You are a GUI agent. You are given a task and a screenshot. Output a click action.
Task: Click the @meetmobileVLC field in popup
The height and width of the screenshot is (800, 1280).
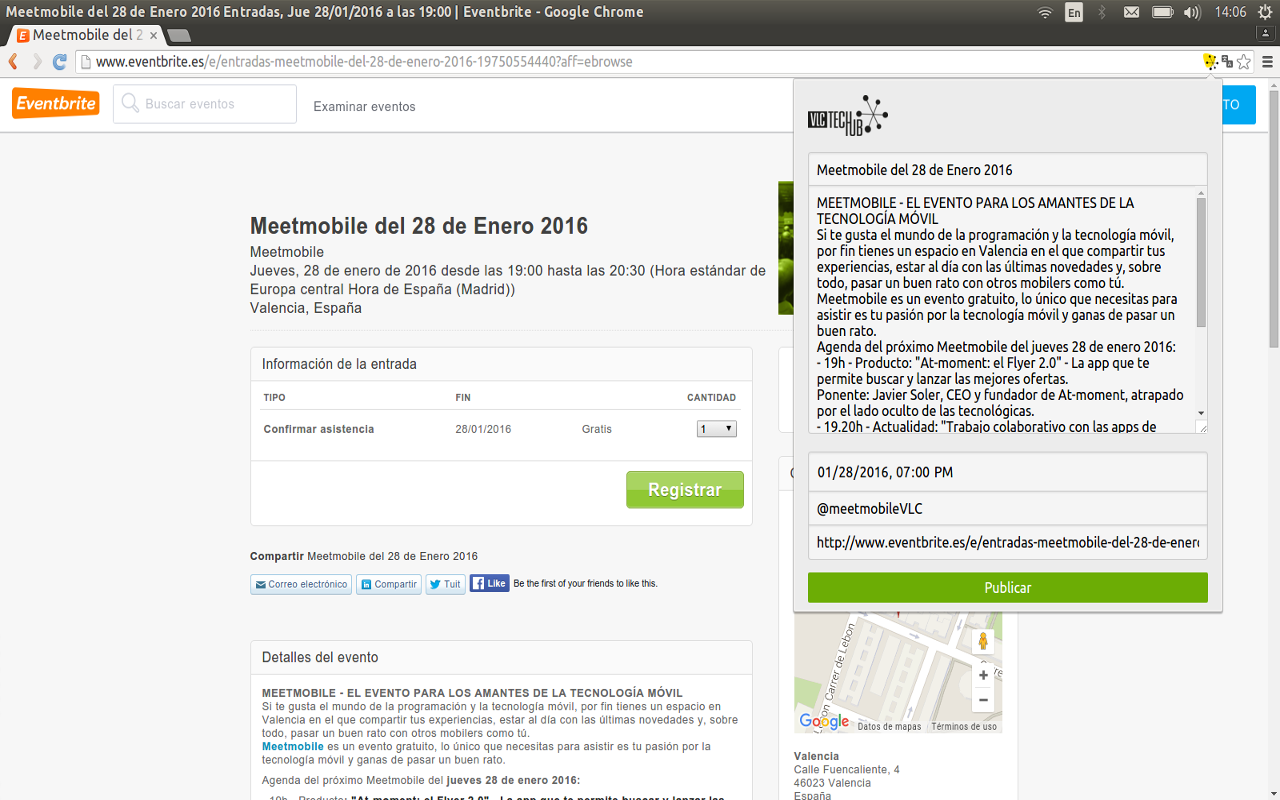click(x=1008, y=509)
